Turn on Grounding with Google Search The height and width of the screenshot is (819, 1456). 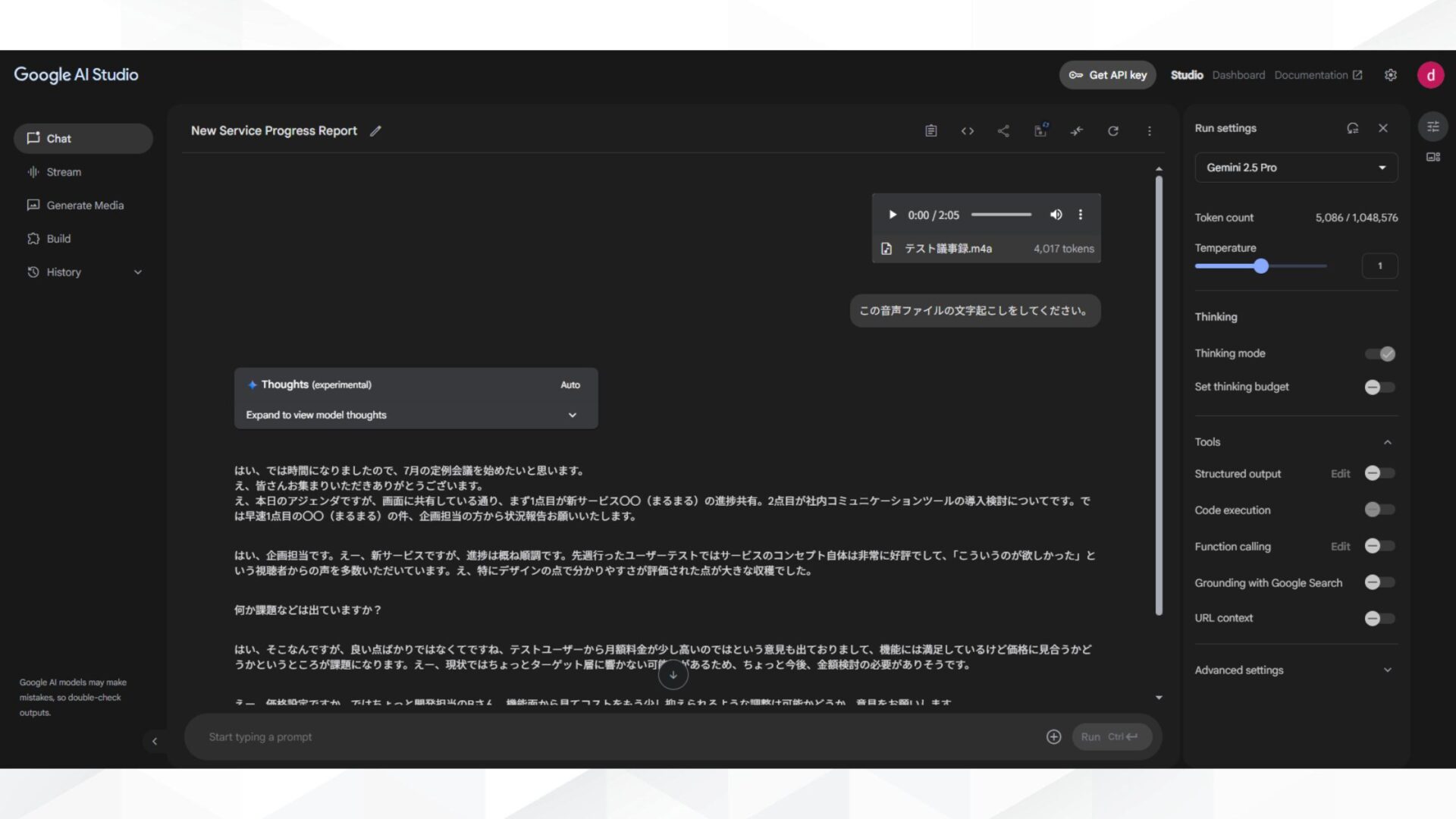tap(1379, 582)
